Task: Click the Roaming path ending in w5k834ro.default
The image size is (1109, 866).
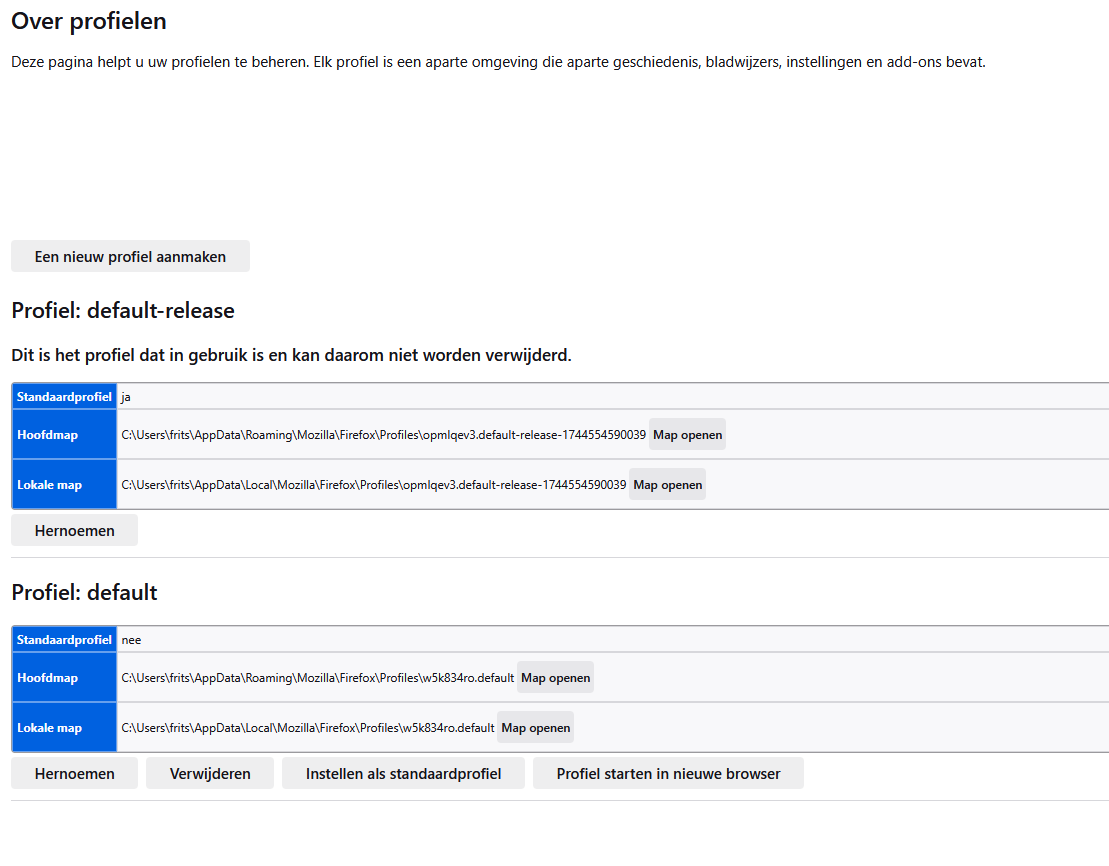Action: click(x=317, y=678)
